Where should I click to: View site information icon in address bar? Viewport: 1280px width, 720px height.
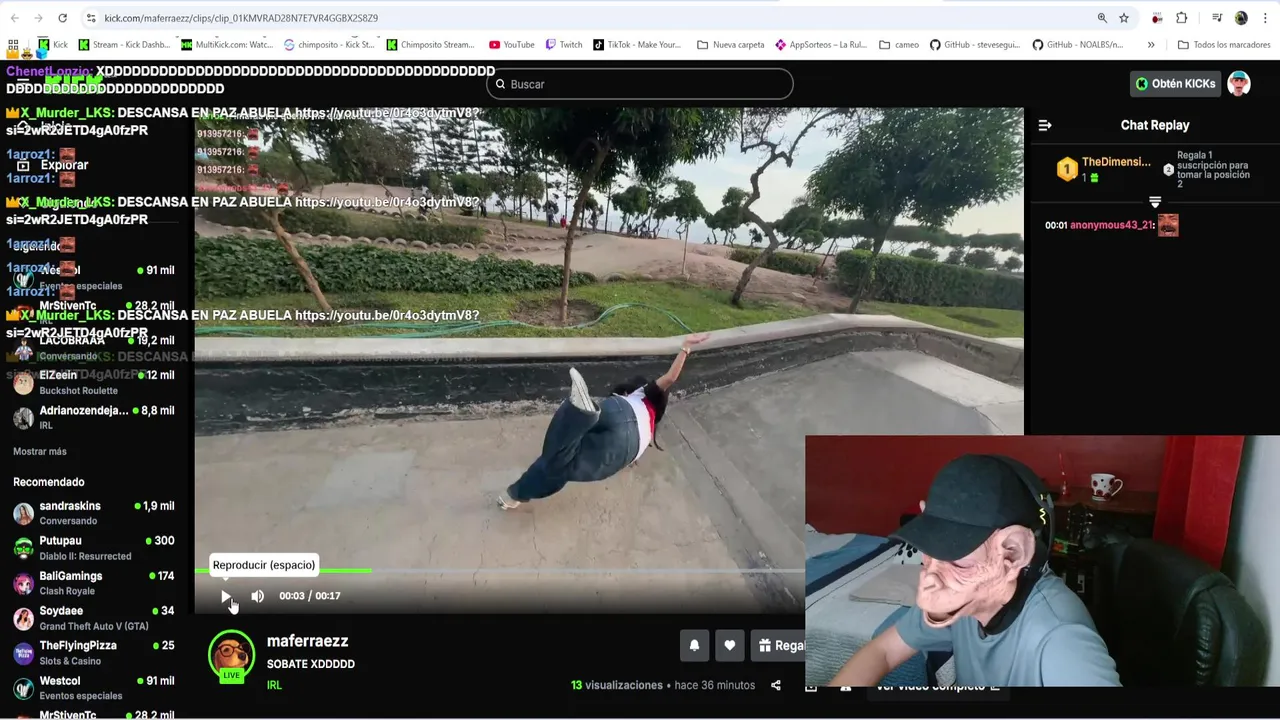(91, 18)
